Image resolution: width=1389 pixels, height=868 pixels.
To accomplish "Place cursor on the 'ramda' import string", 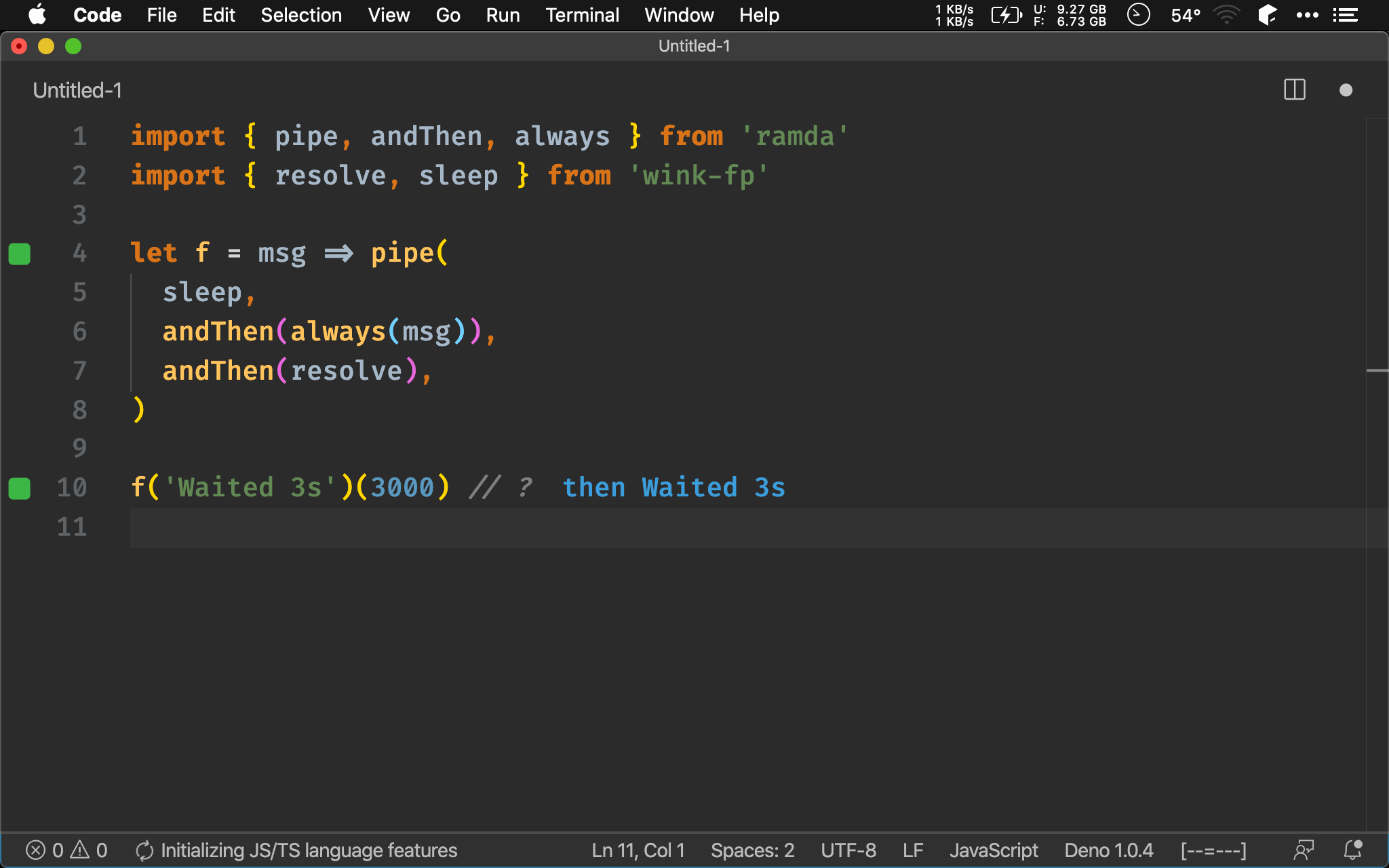I will (794, 136).
